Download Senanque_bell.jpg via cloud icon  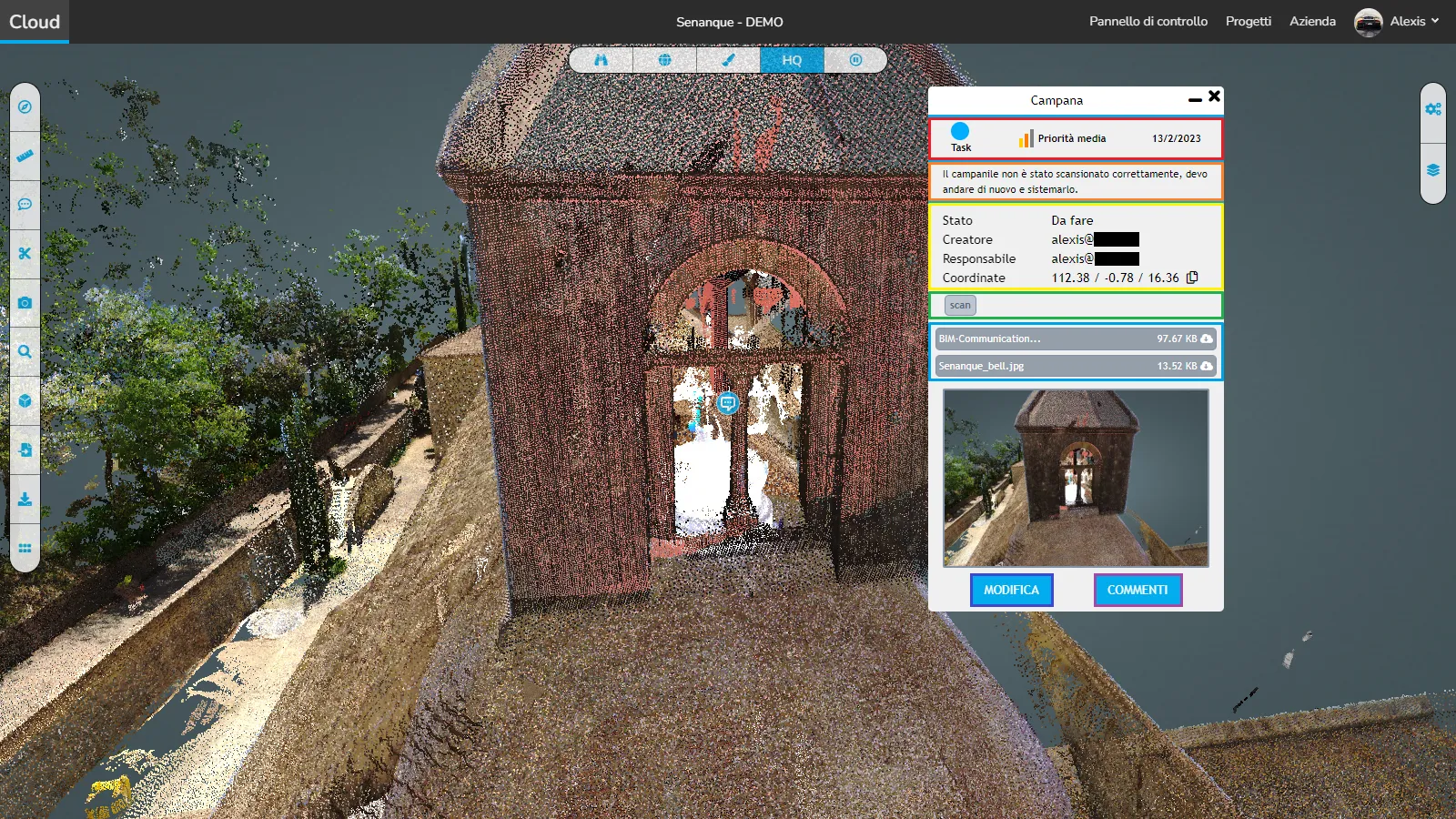(x=1206, y=366)
